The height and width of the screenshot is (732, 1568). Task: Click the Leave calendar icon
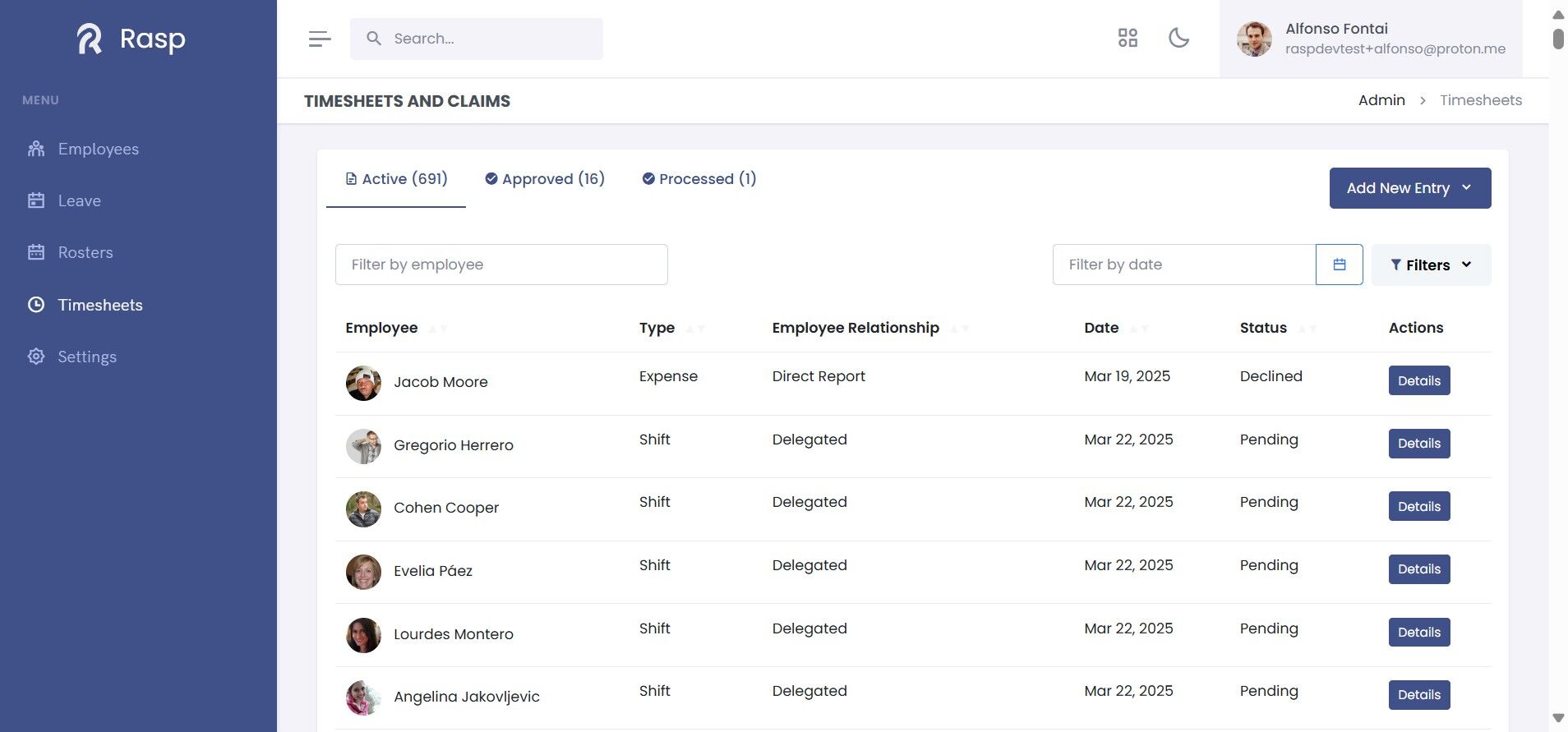(x=36, y=200)
